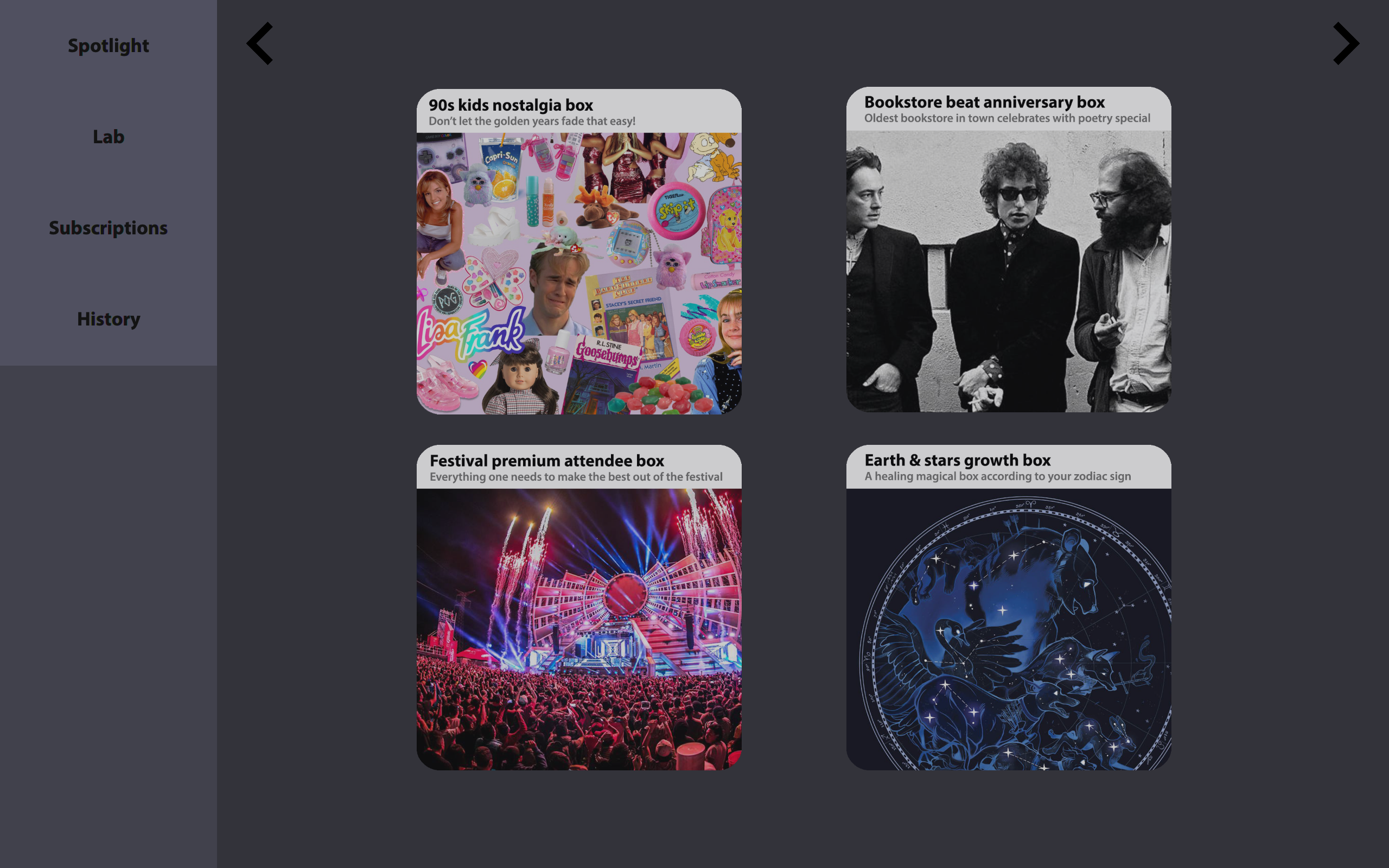Go to the previous page with left chevron
Screen dimensions: 1389x868
coord(259,43)
